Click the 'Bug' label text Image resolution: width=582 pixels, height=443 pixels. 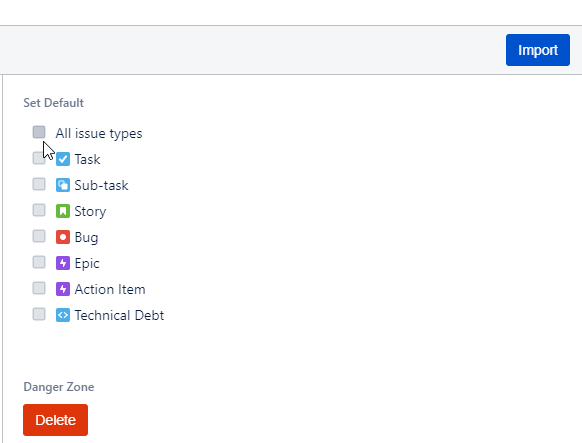pyautogui.click(x=86, y=238)
